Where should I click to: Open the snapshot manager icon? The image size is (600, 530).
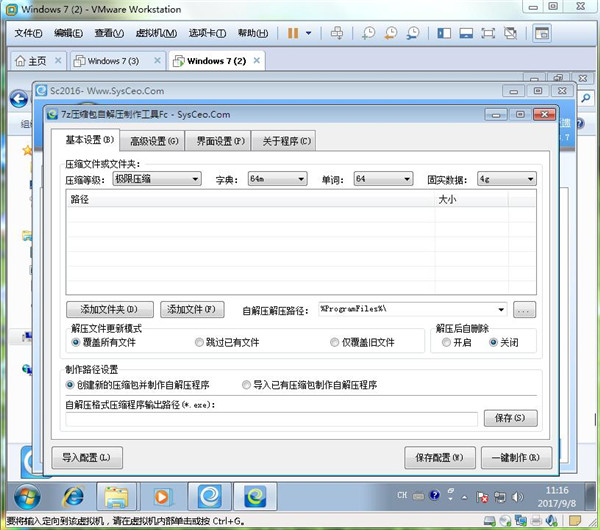pyautogui.click(x=413, y=33)
